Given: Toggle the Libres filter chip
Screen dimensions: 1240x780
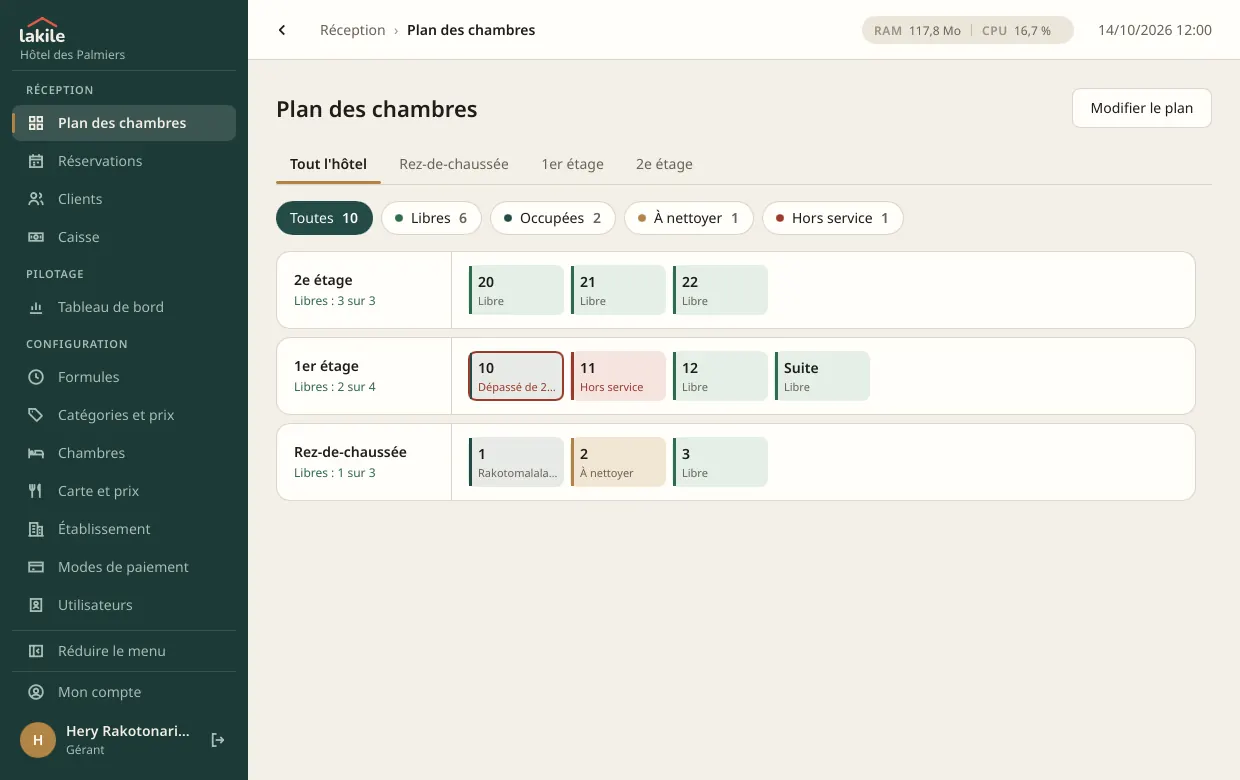Looking at the screenshot, I should pyautogui.click(x=431, y=218).
